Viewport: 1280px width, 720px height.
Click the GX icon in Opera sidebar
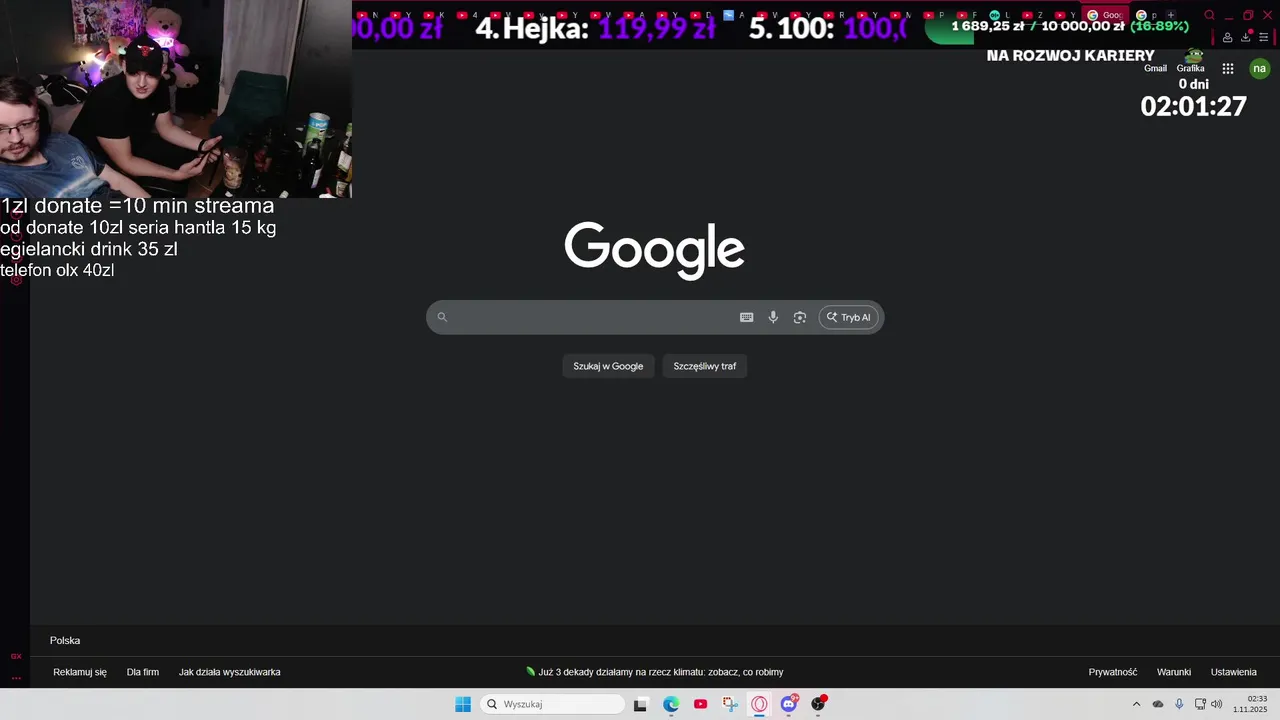tap(16, 656)
